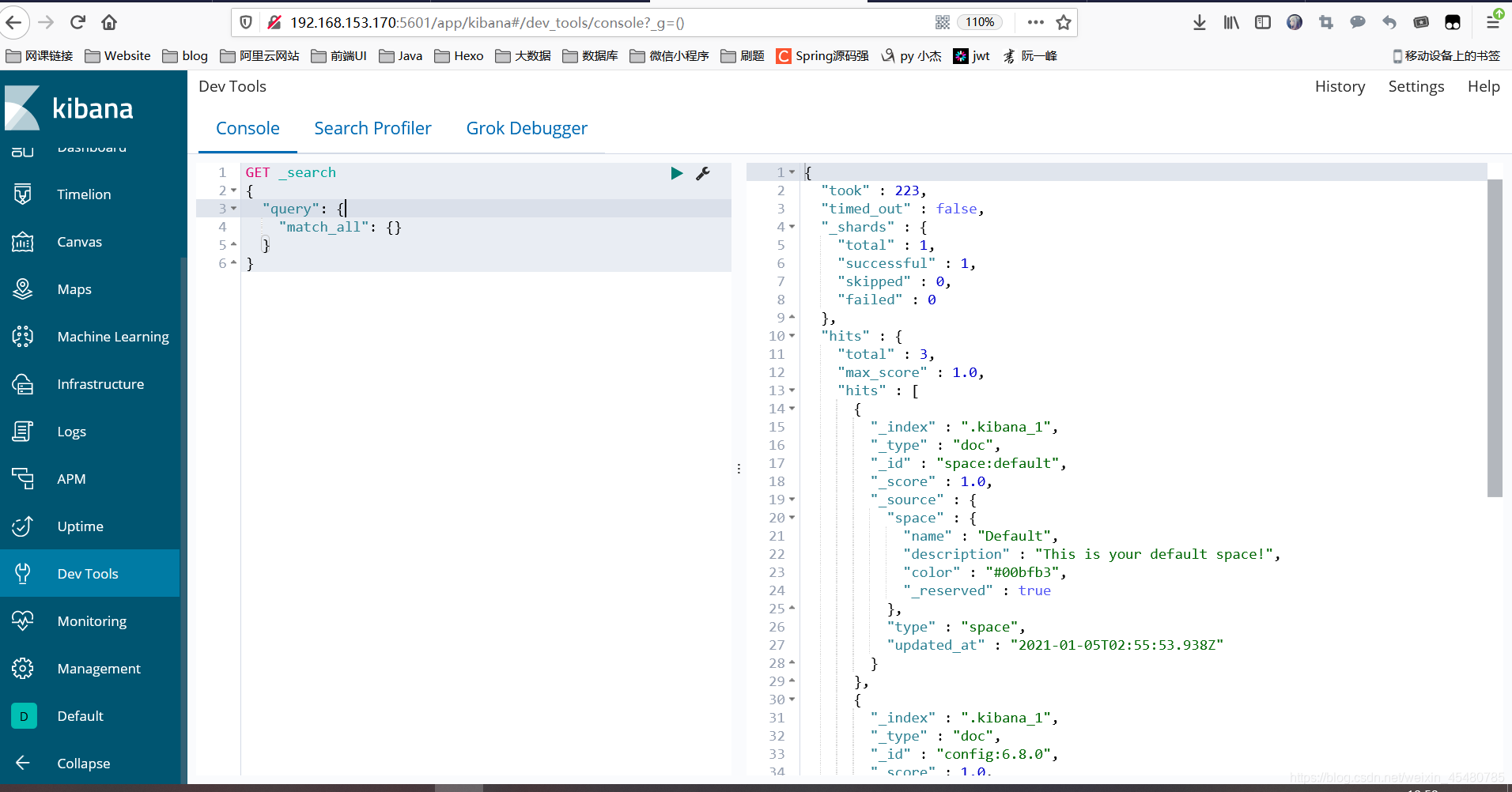This screenshot has width=1512, height=792.
Task: Open Dev Tools Settings
Action: [1416, 86]
